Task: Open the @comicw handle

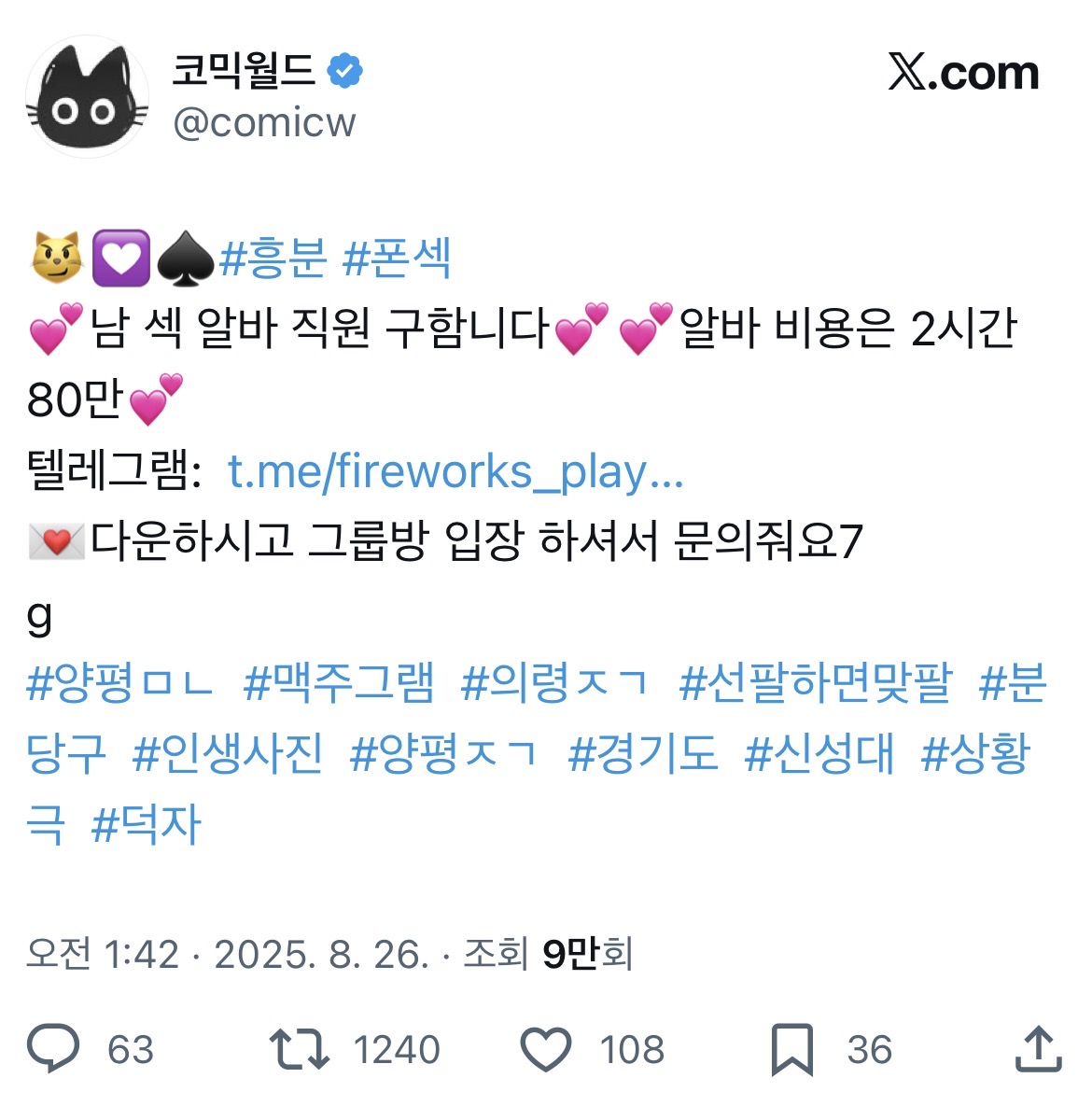Action: pyautogui.click(x=264, y=122)
